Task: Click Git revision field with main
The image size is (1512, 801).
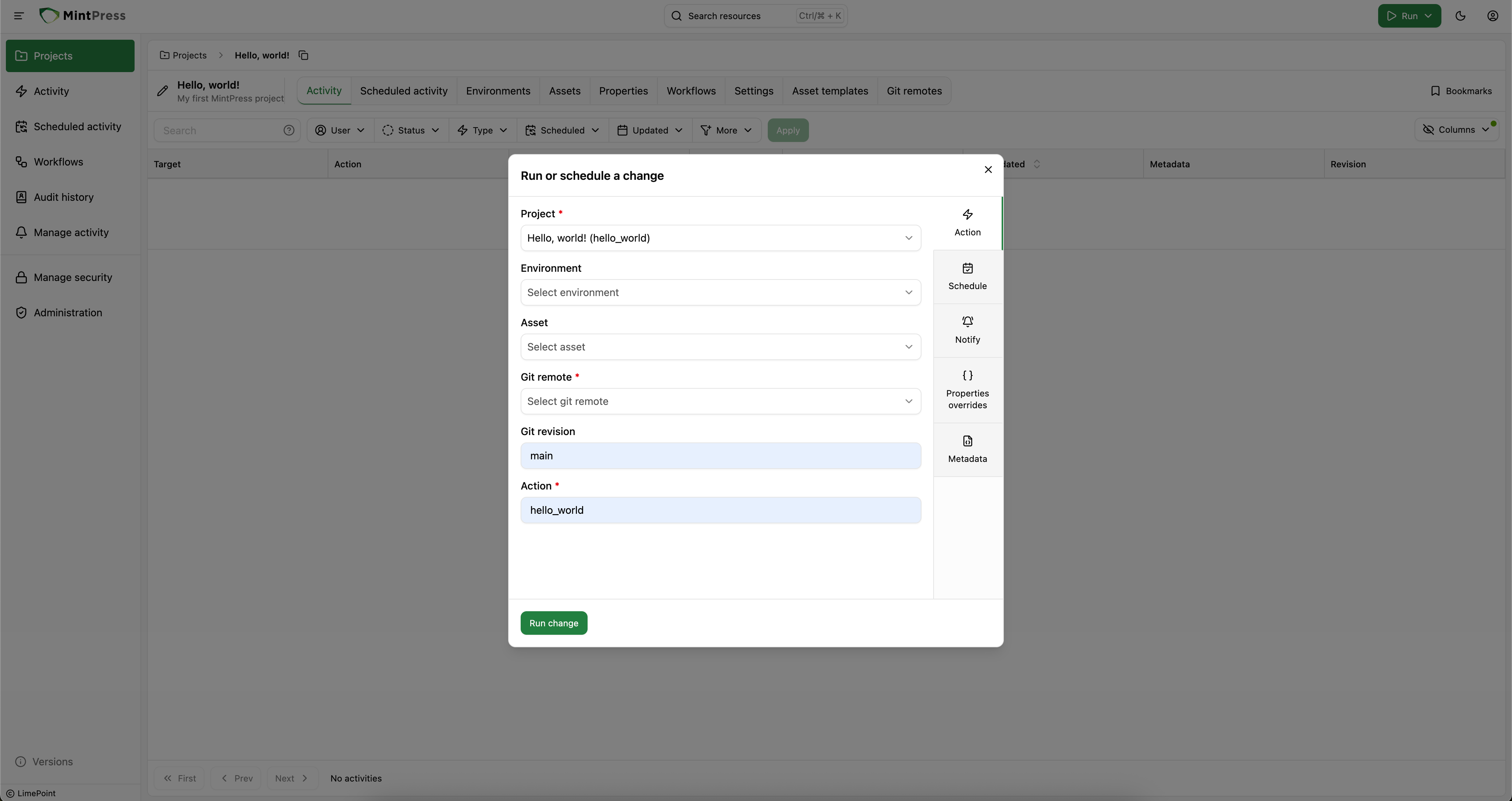Action: (x=721, y=456)
